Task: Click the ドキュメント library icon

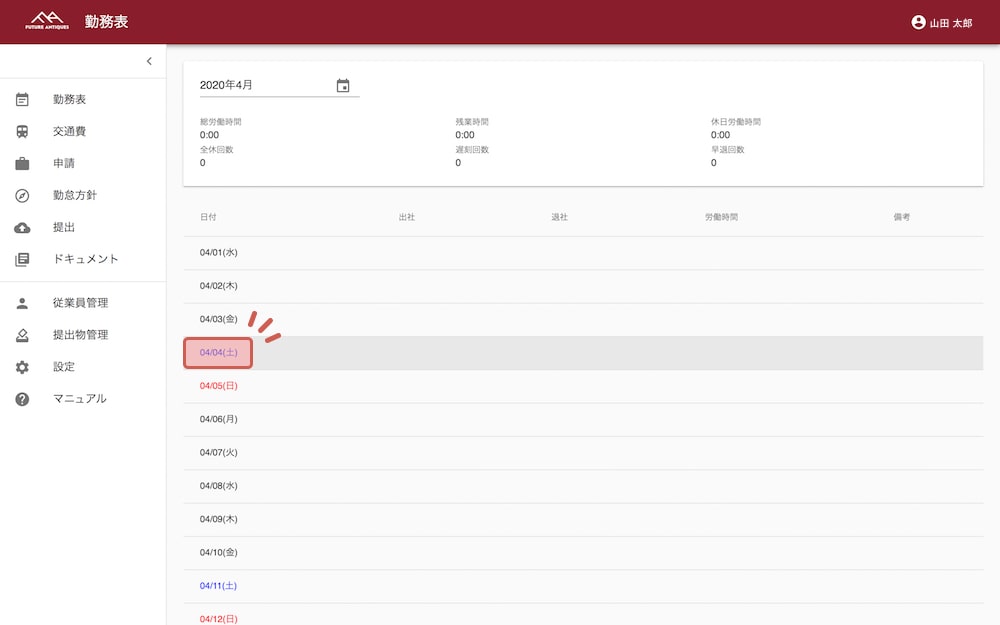Action: pos(22,260)
